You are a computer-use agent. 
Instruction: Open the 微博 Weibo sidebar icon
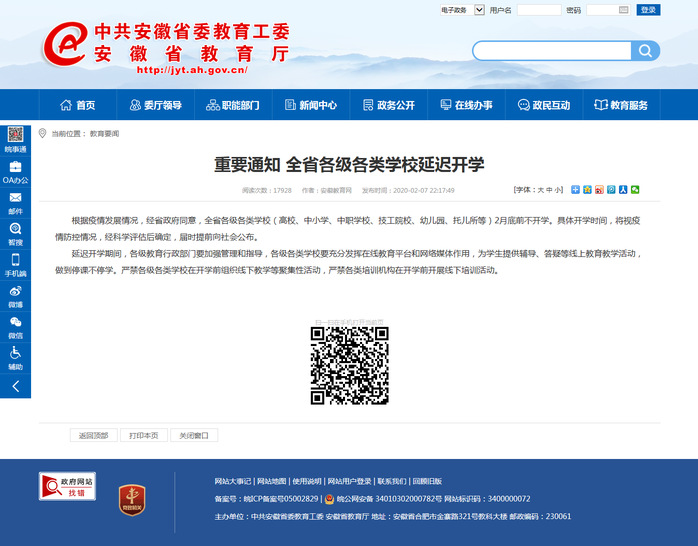tap(15, 297)
